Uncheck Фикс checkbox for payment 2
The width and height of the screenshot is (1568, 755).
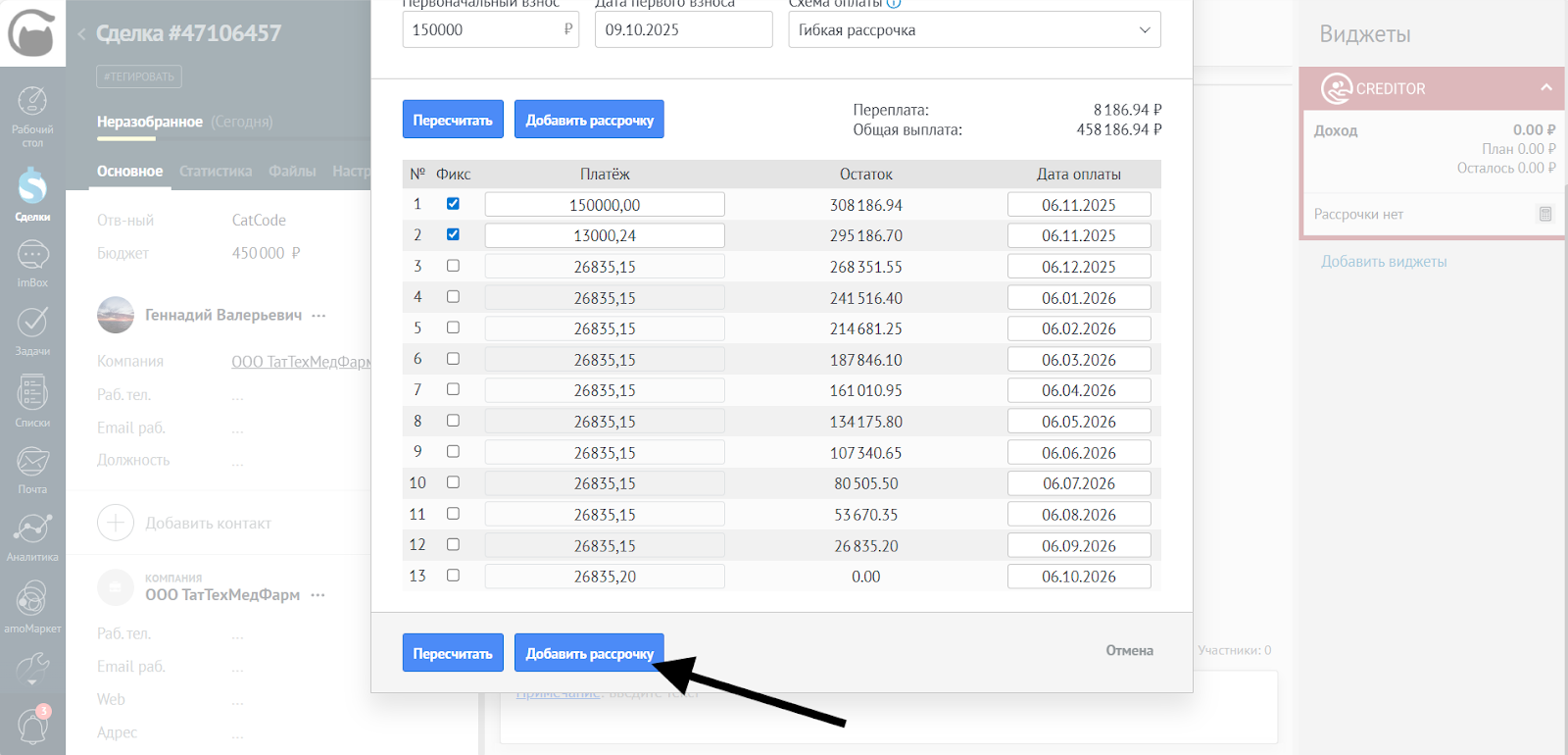pyautogui.click(x=453, y=235)
